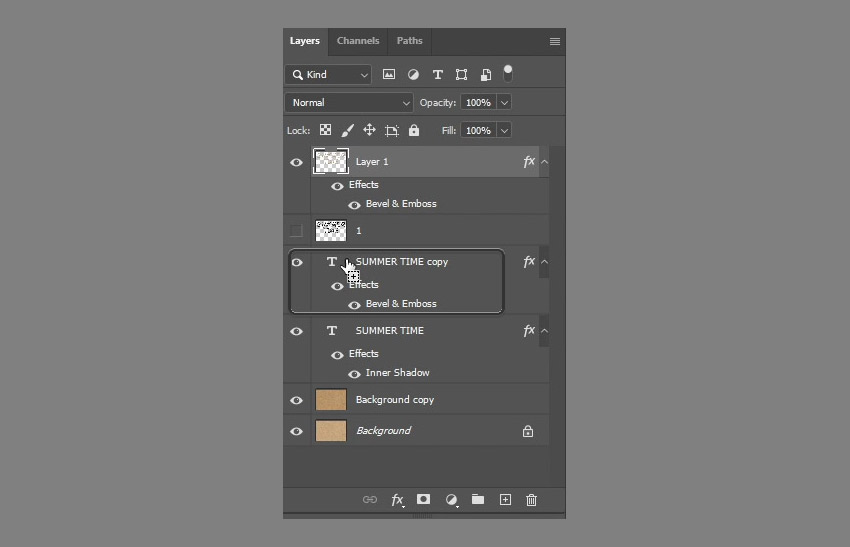Click fx icon on SUMMER TIME copy
This screenshot has width=850, height=547.
[x=529, y=262]
